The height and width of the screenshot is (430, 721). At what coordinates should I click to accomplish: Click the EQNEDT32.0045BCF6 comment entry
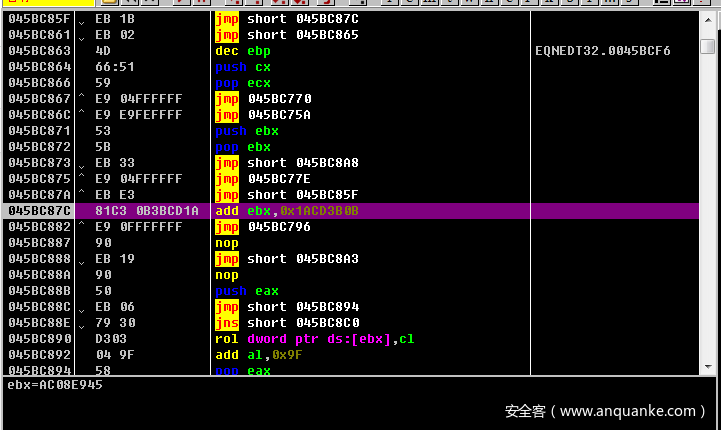[603, 51]
